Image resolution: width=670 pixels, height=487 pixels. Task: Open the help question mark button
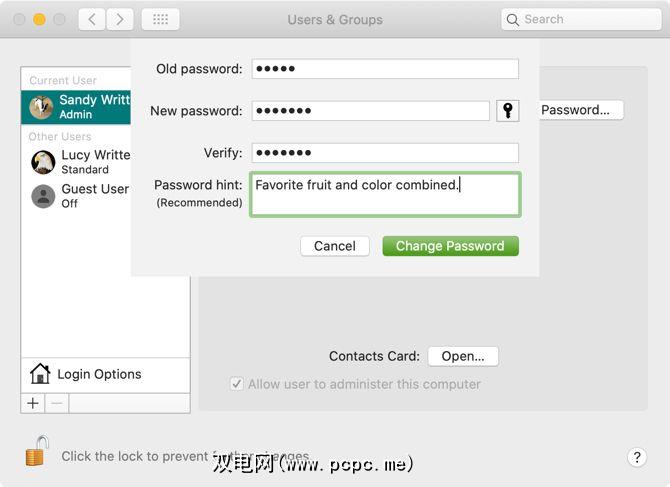point(637,457)
